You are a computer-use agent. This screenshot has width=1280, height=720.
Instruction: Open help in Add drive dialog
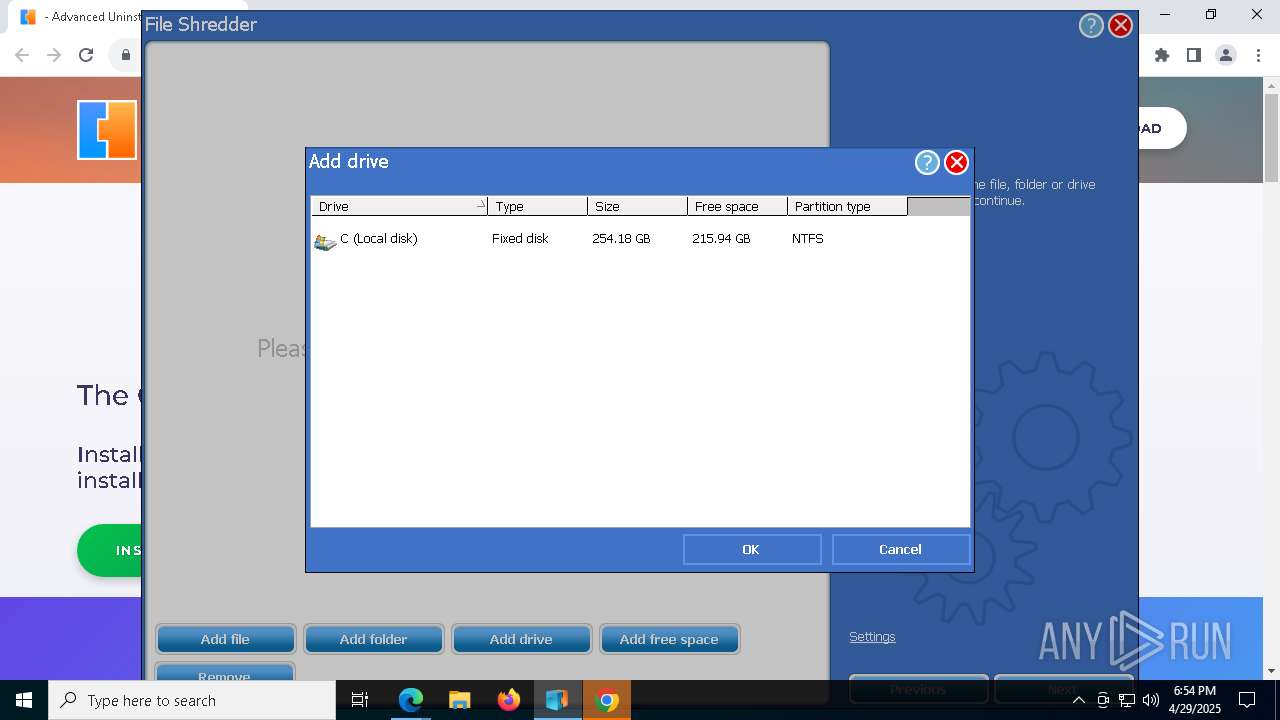click(927, 162)
